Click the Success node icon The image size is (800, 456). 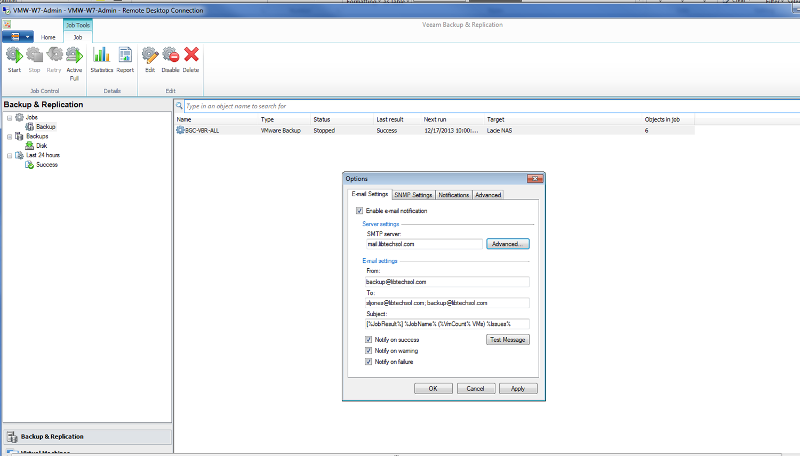click(30, 165)
